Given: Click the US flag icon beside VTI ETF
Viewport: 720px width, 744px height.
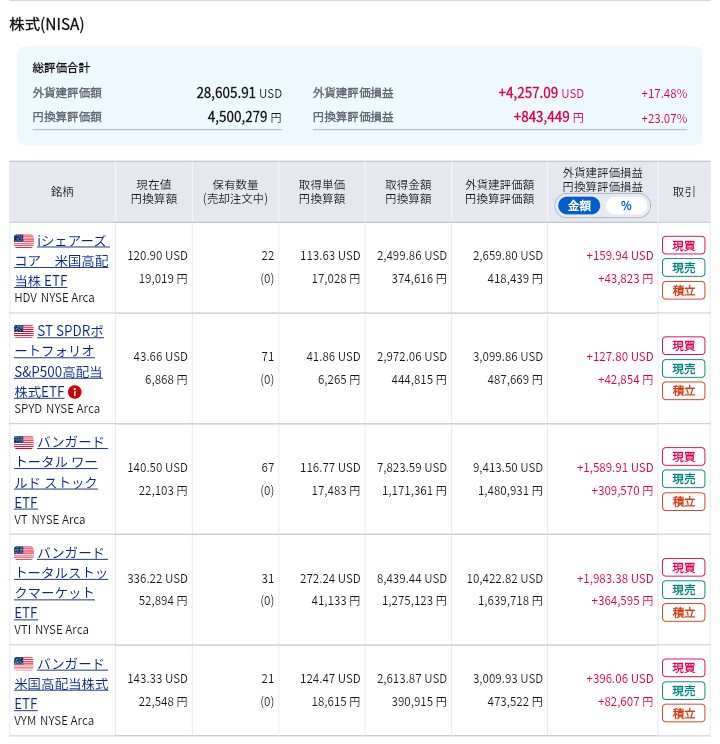Looking at the screenshot, I should pyautogui.click(x=24, y=553).
